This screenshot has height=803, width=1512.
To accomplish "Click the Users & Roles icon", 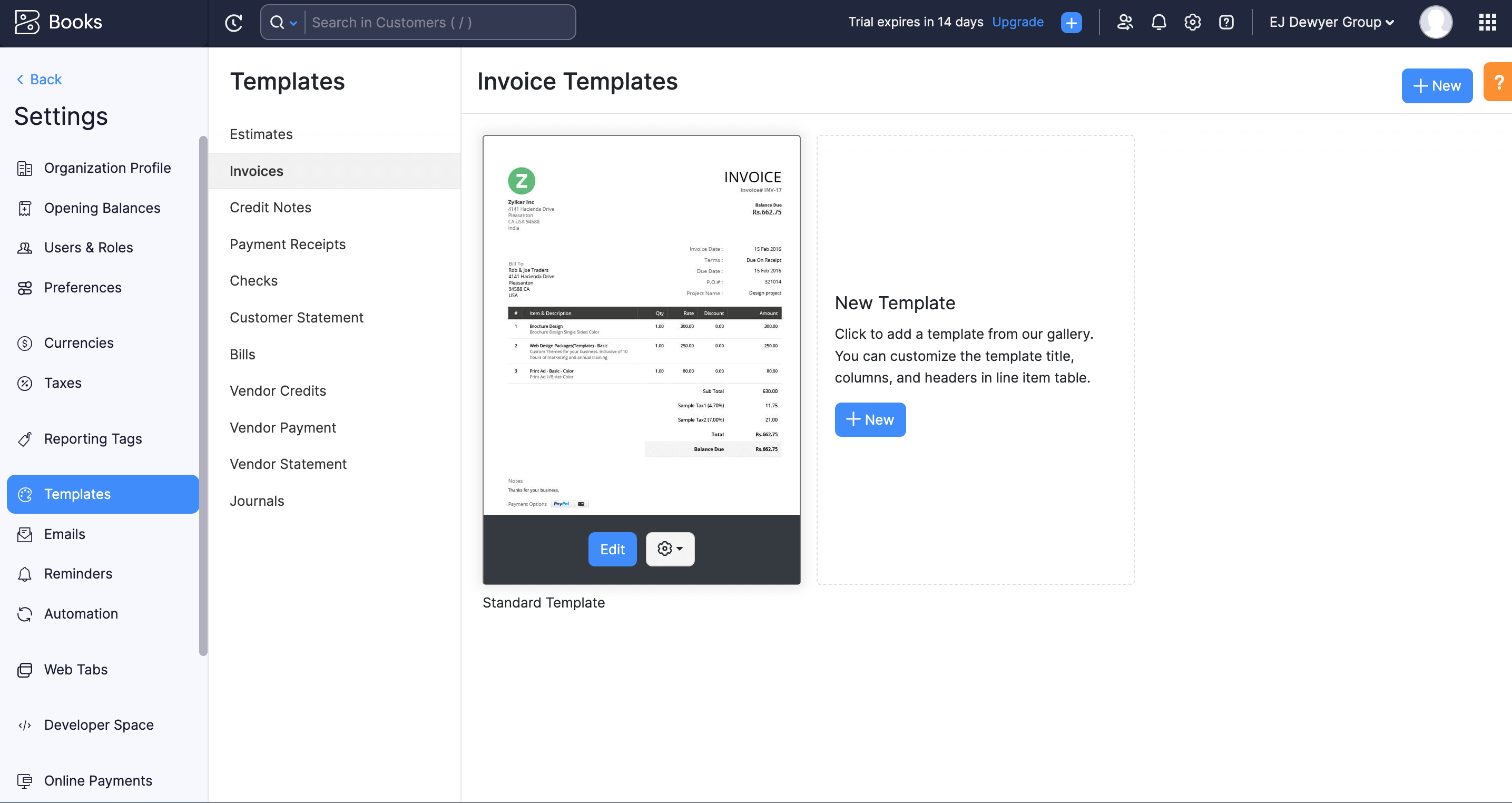I will pyautogui.click(x=25, y=248).
